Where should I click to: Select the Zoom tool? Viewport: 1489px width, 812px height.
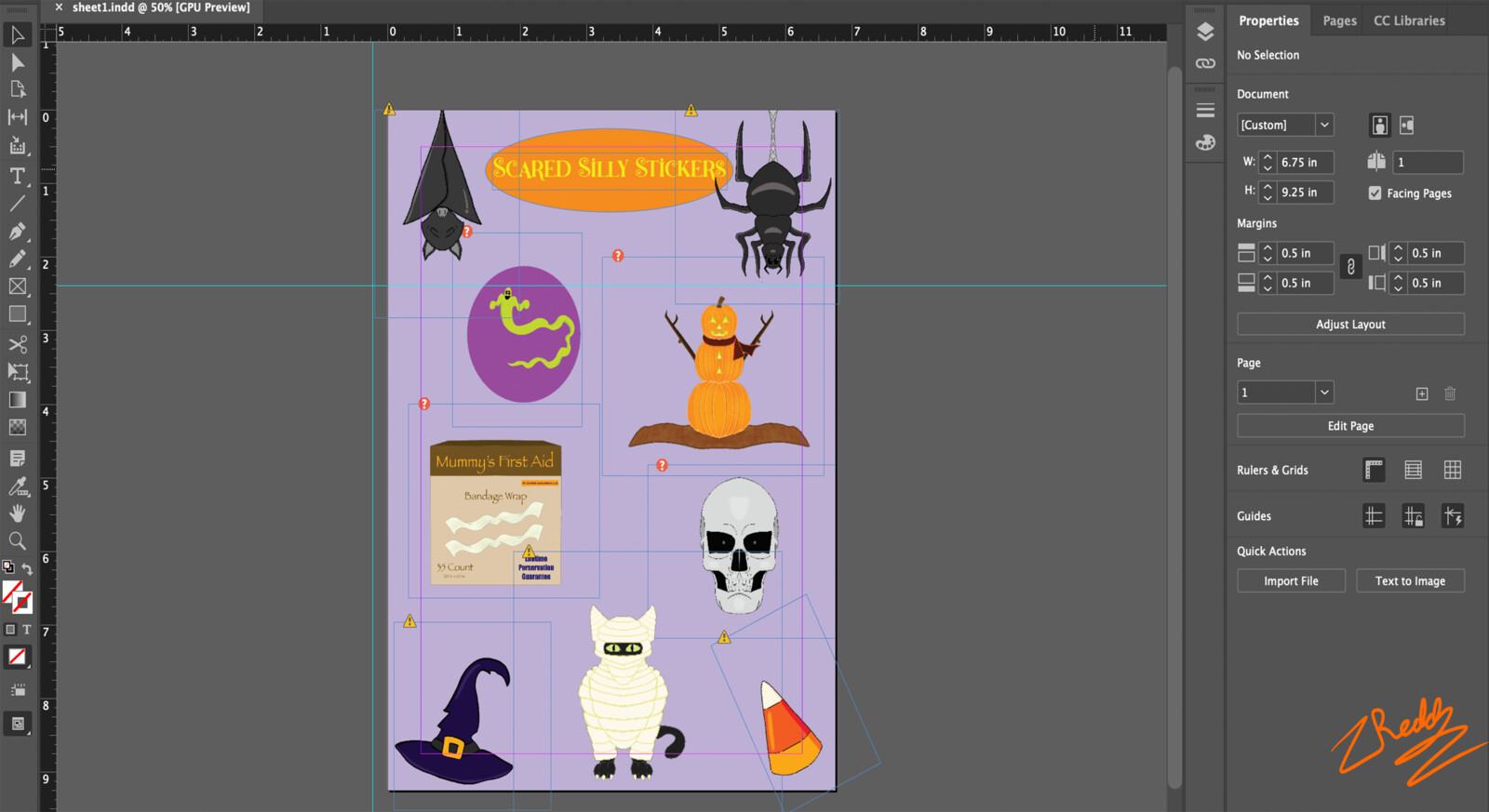point(18,541)
